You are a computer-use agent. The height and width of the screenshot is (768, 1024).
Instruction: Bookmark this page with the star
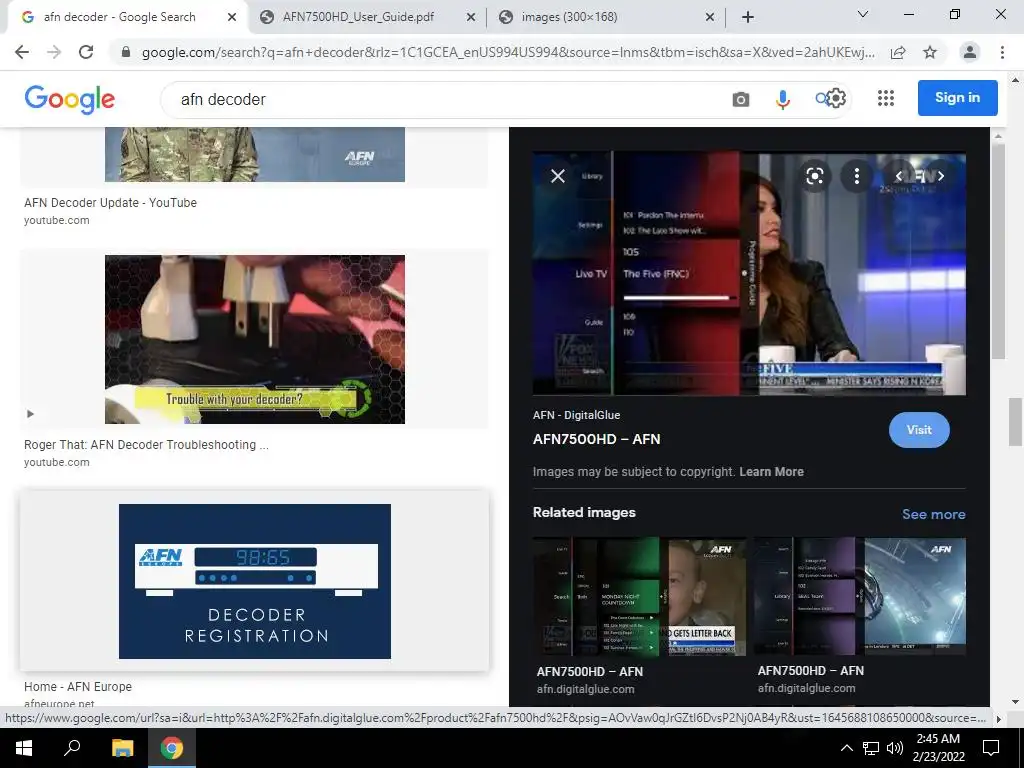[930, 52]
